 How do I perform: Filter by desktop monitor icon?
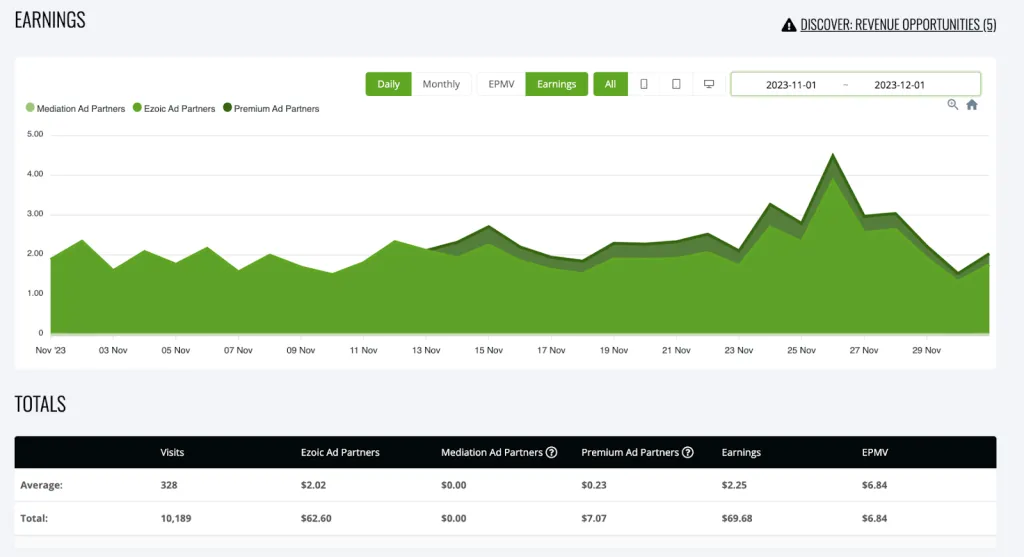click(709, 84)
